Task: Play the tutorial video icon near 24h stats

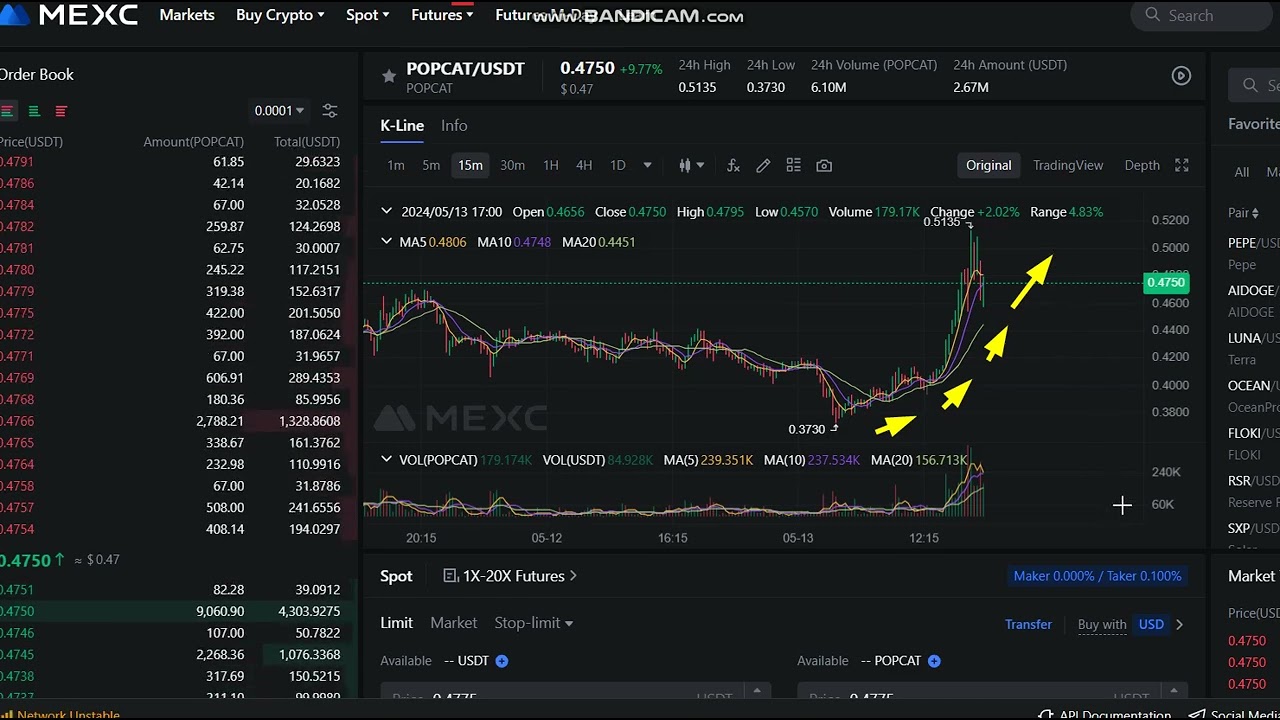Action: click(1181, 76)
